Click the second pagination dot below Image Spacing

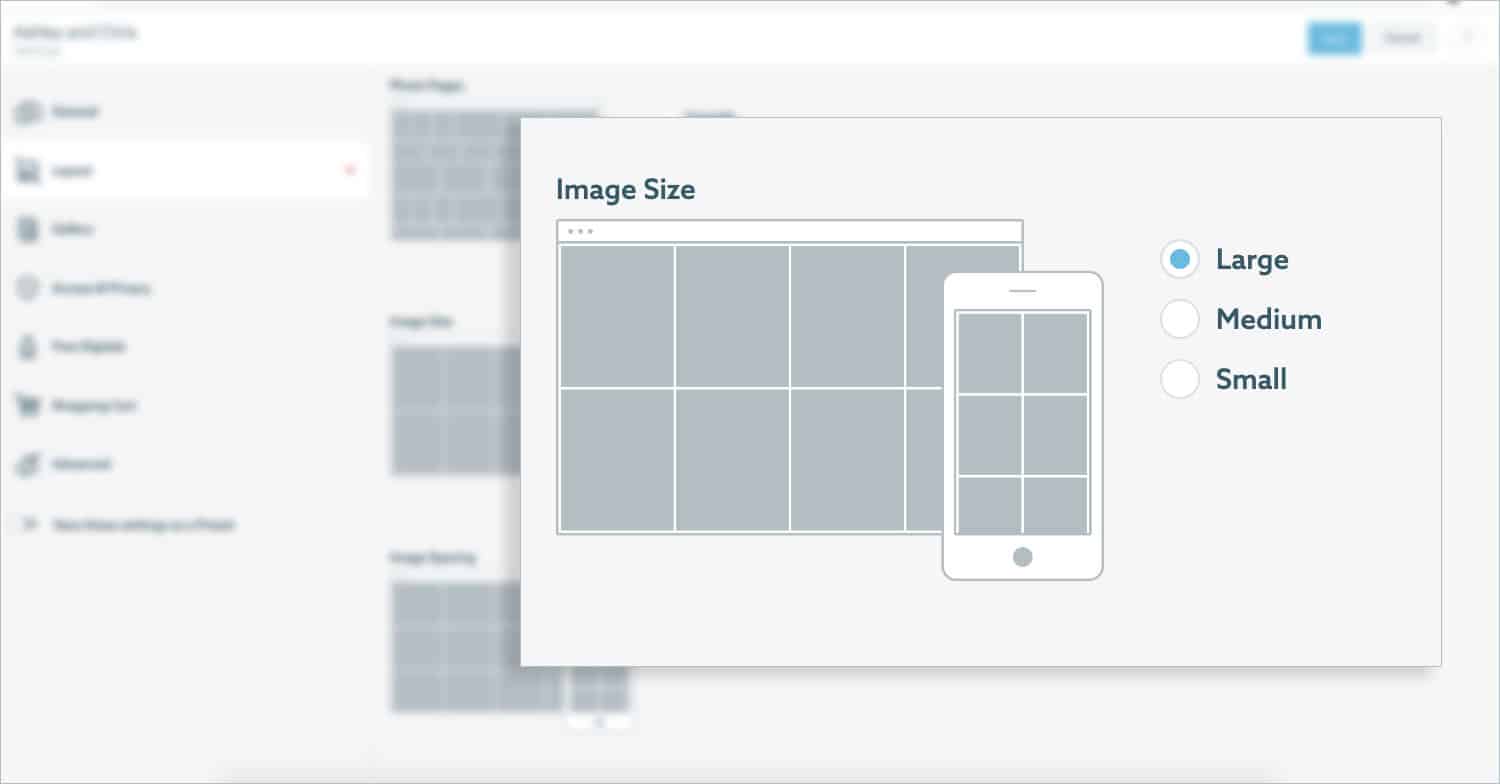point(598,720)
